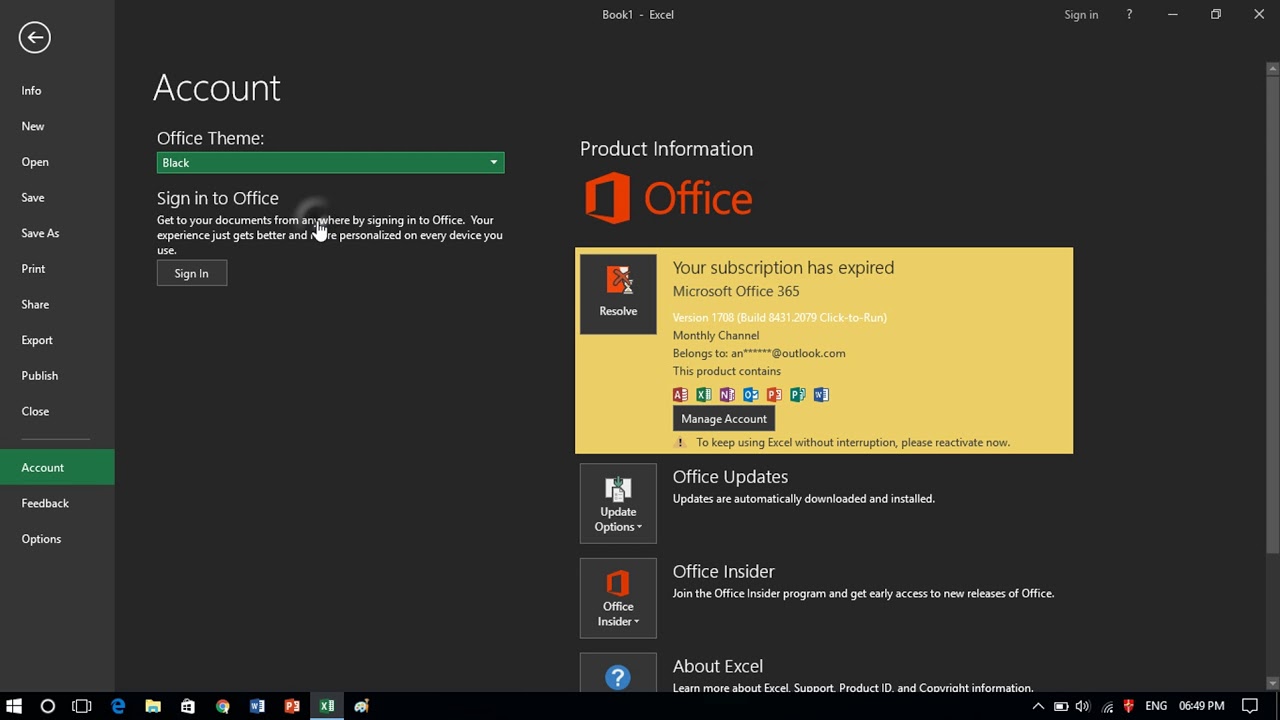Screen dimensions: 1280x720
Task: Click the battery icon in system tray
Action: click(1061, 707)
